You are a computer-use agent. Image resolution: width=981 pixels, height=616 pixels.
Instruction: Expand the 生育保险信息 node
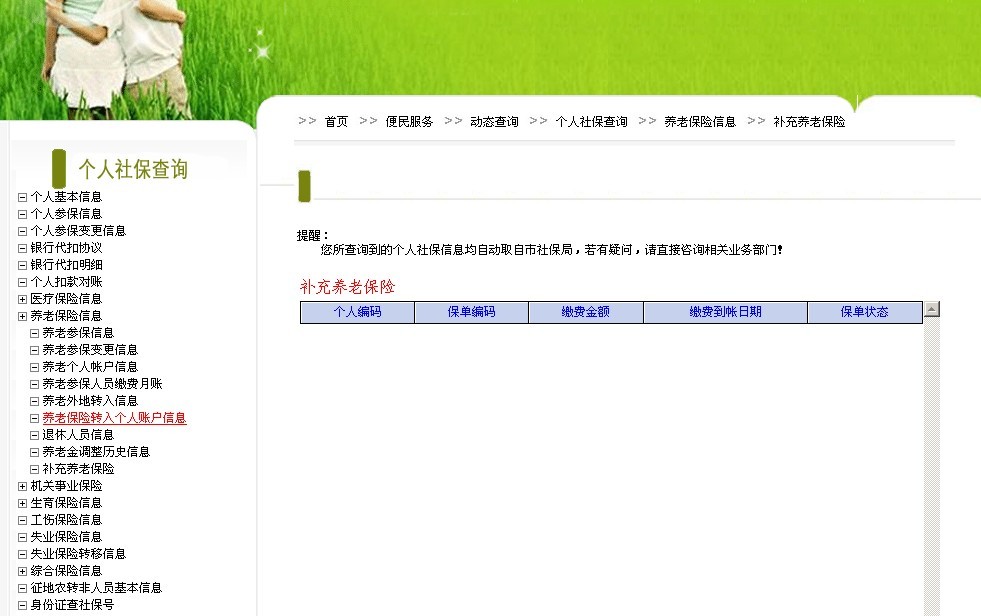(x=22, y=502)
